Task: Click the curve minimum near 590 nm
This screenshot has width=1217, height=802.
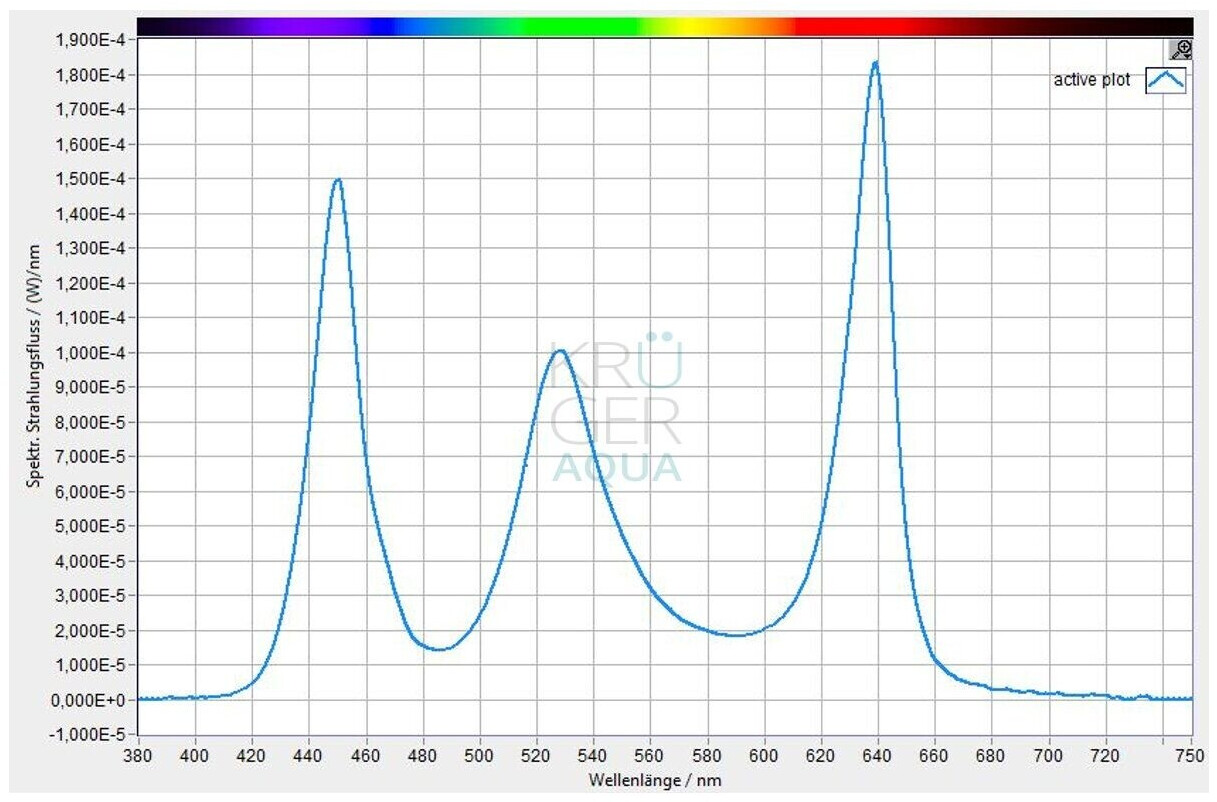Action: click(x=736, y=635)
